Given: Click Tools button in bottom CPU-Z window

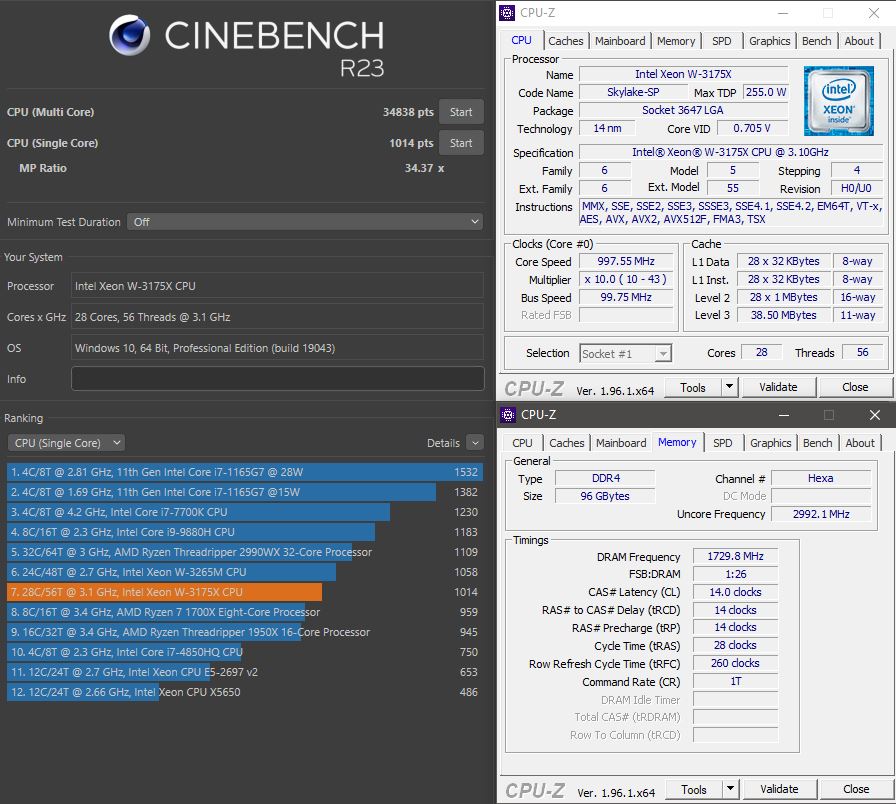Looking at the screenshot, I should [694, 790].
